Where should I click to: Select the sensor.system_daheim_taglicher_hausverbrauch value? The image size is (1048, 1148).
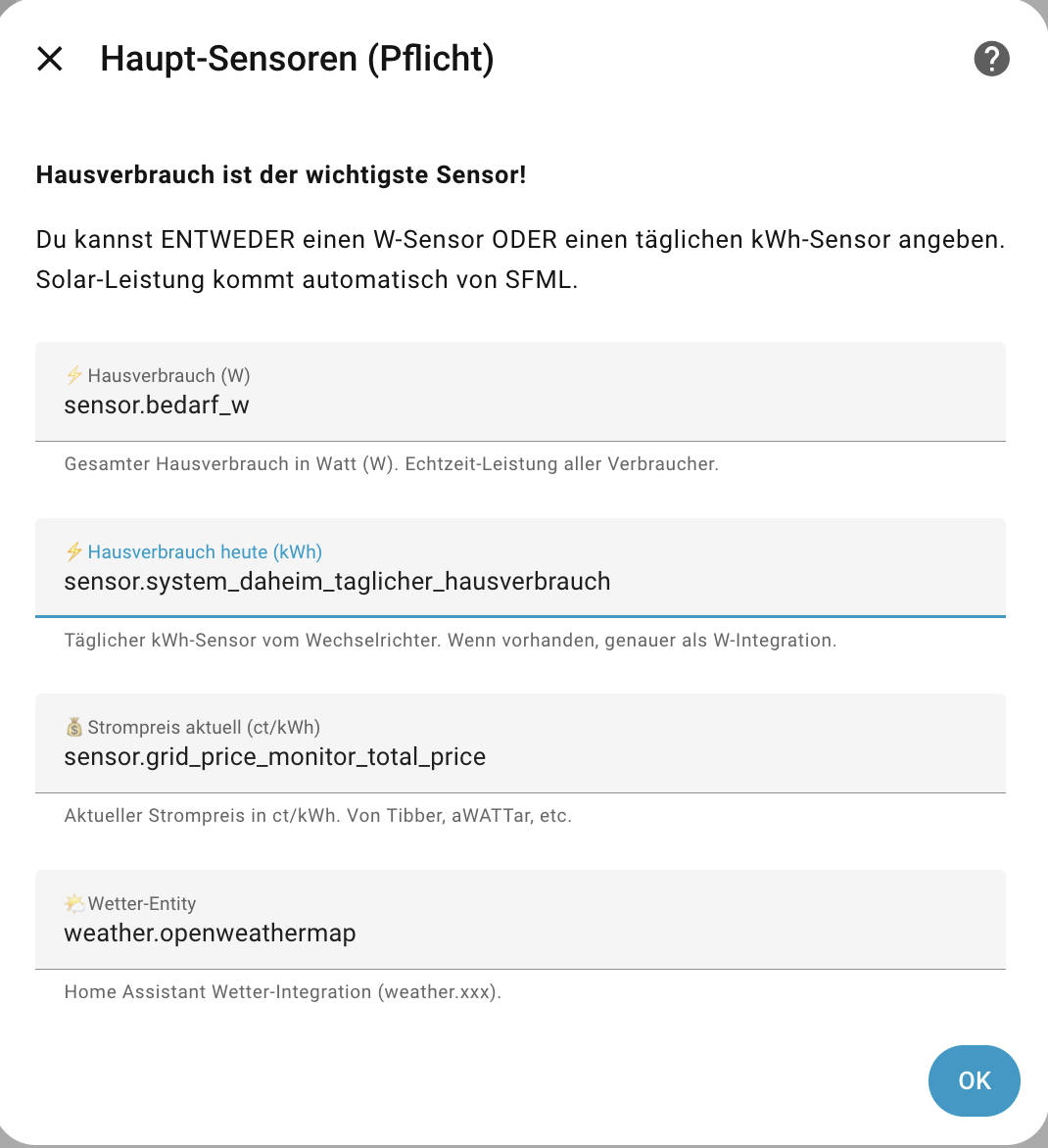click(x=337, y=581)
